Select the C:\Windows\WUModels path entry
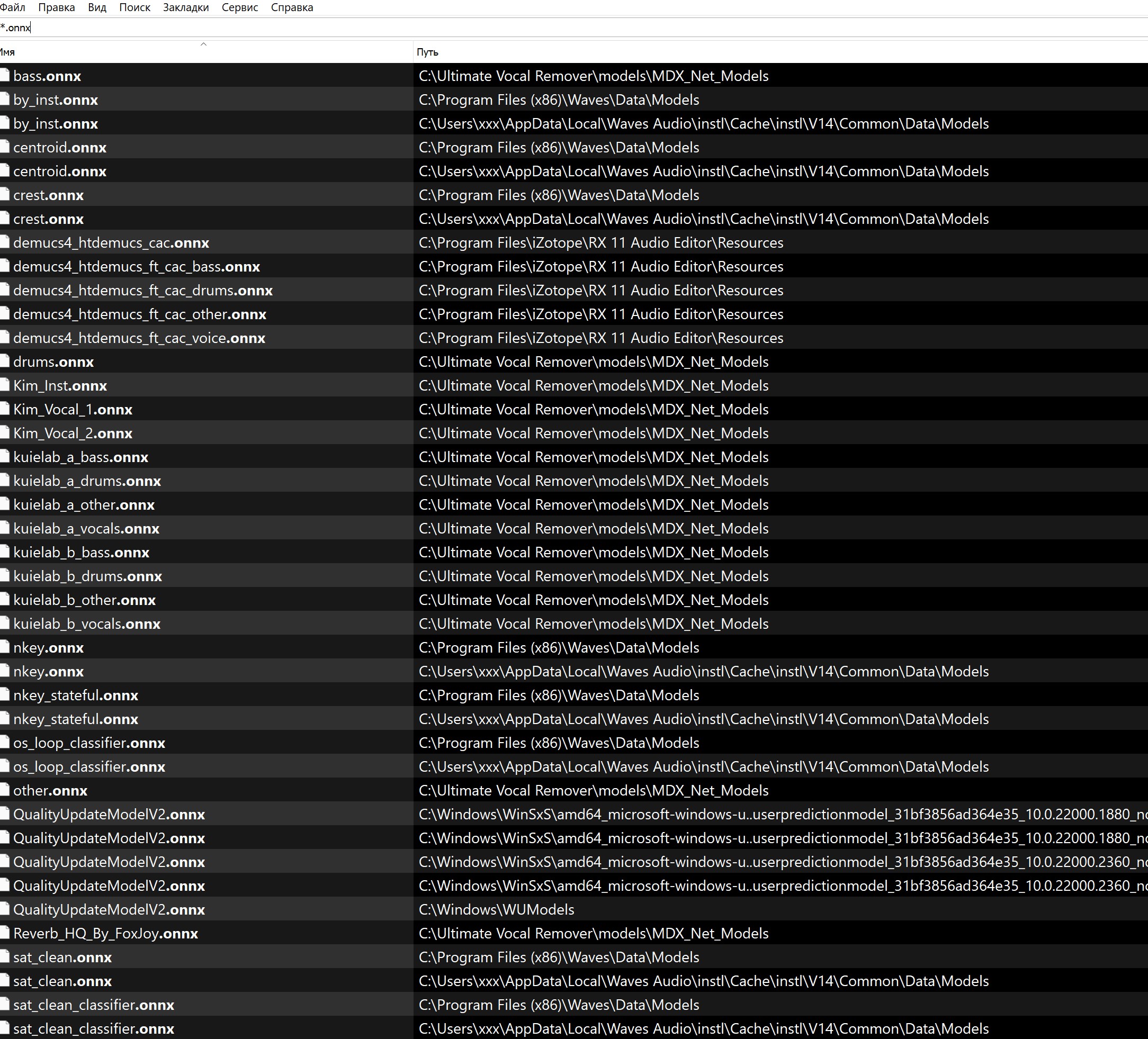This screenshot has height=1039, width=1148. click(496, 909)
